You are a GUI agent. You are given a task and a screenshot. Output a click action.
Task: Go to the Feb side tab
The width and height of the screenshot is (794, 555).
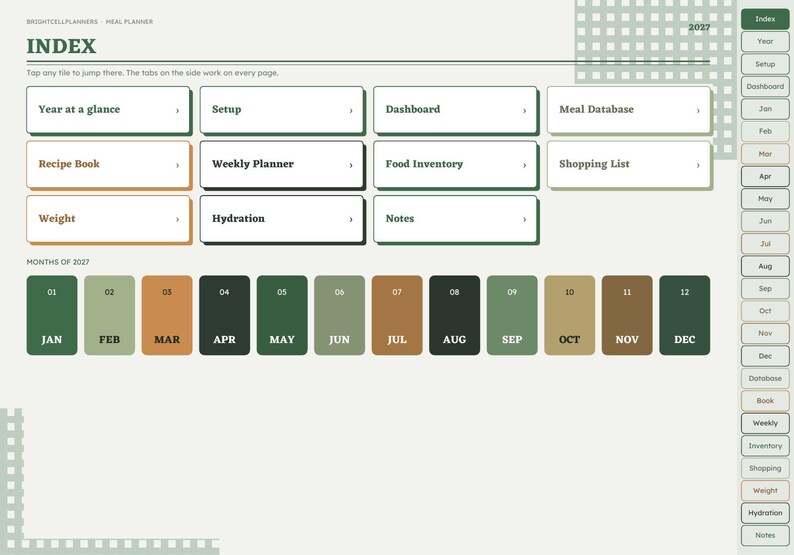(x=765, y=131)
